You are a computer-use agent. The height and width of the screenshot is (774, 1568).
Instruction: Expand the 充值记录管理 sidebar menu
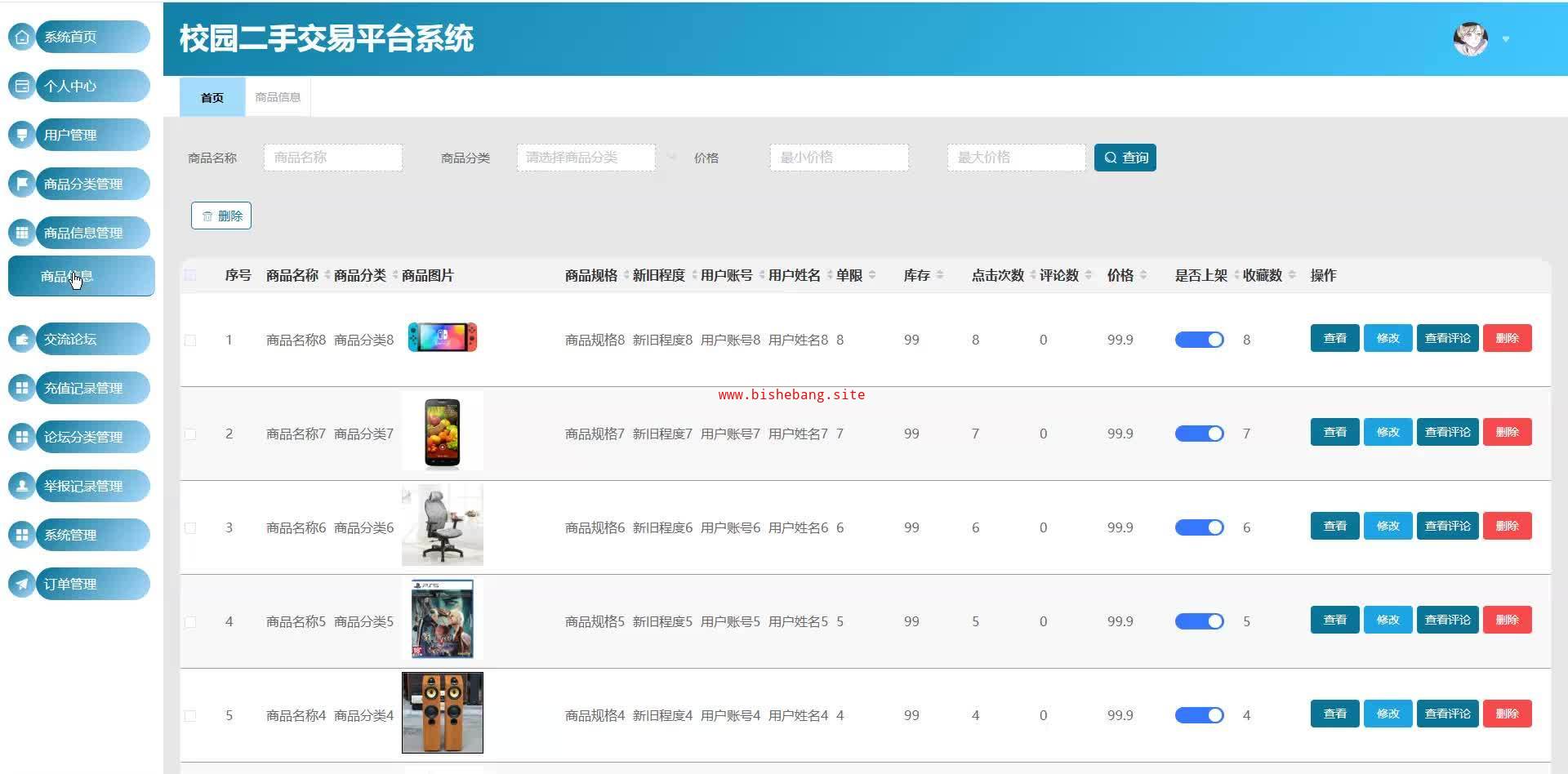[93, 388]
